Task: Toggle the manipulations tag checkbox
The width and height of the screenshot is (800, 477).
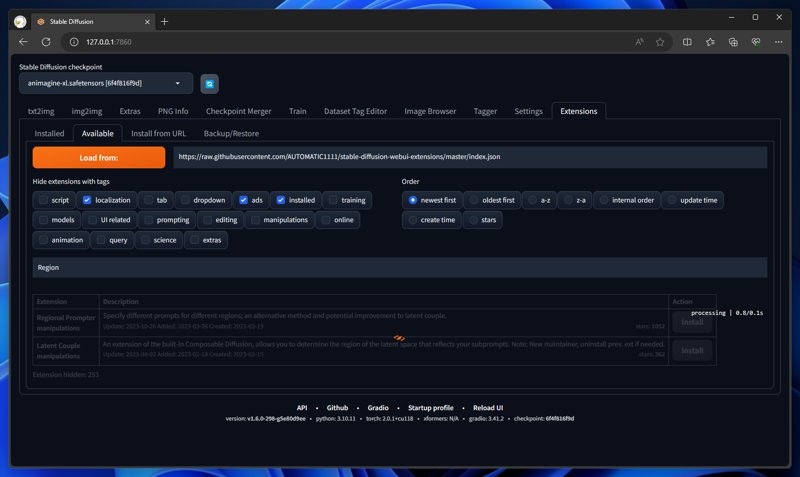Action: point(255,220)
